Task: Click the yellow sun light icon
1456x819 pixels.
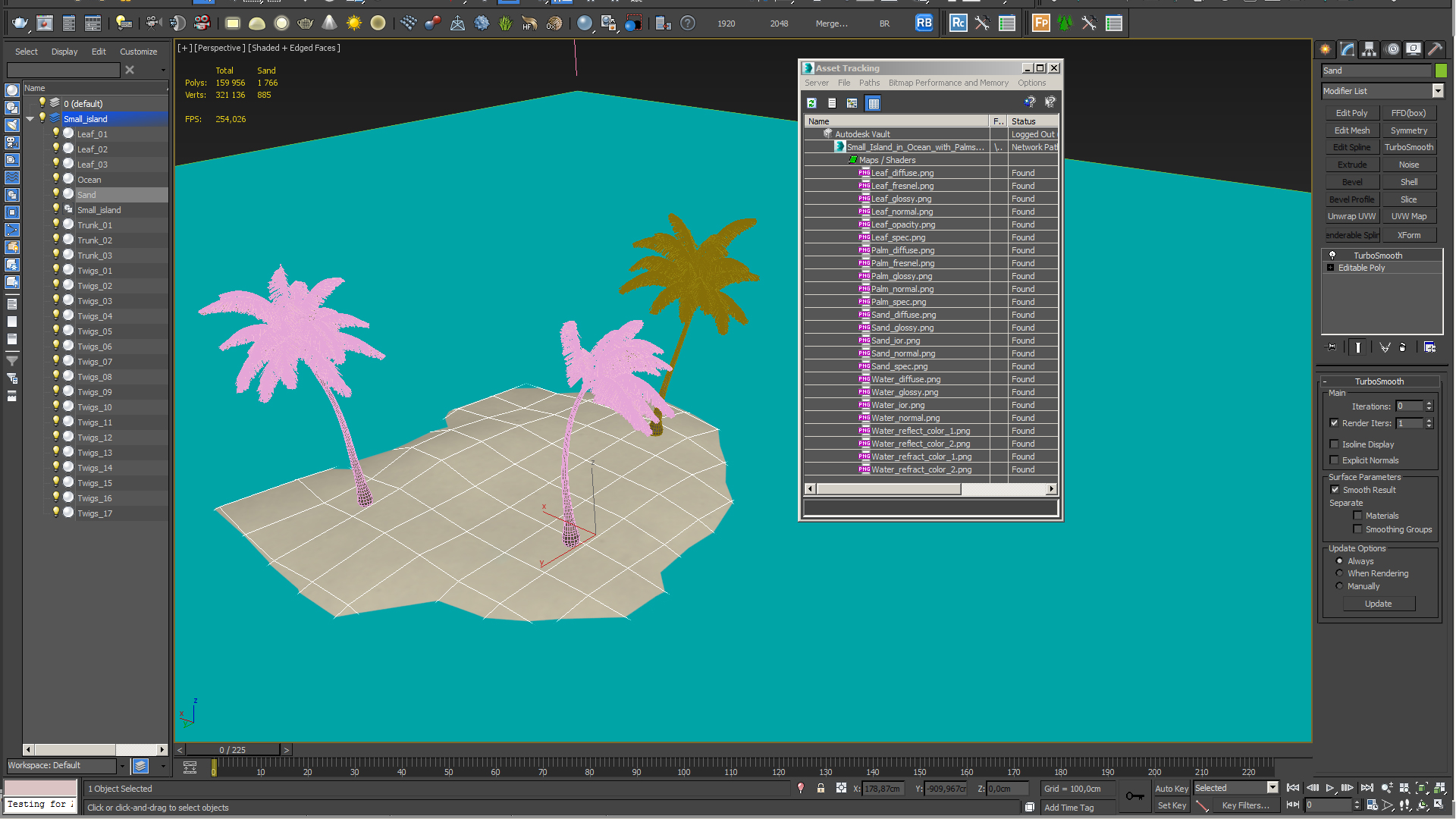Action: point(353,24)
